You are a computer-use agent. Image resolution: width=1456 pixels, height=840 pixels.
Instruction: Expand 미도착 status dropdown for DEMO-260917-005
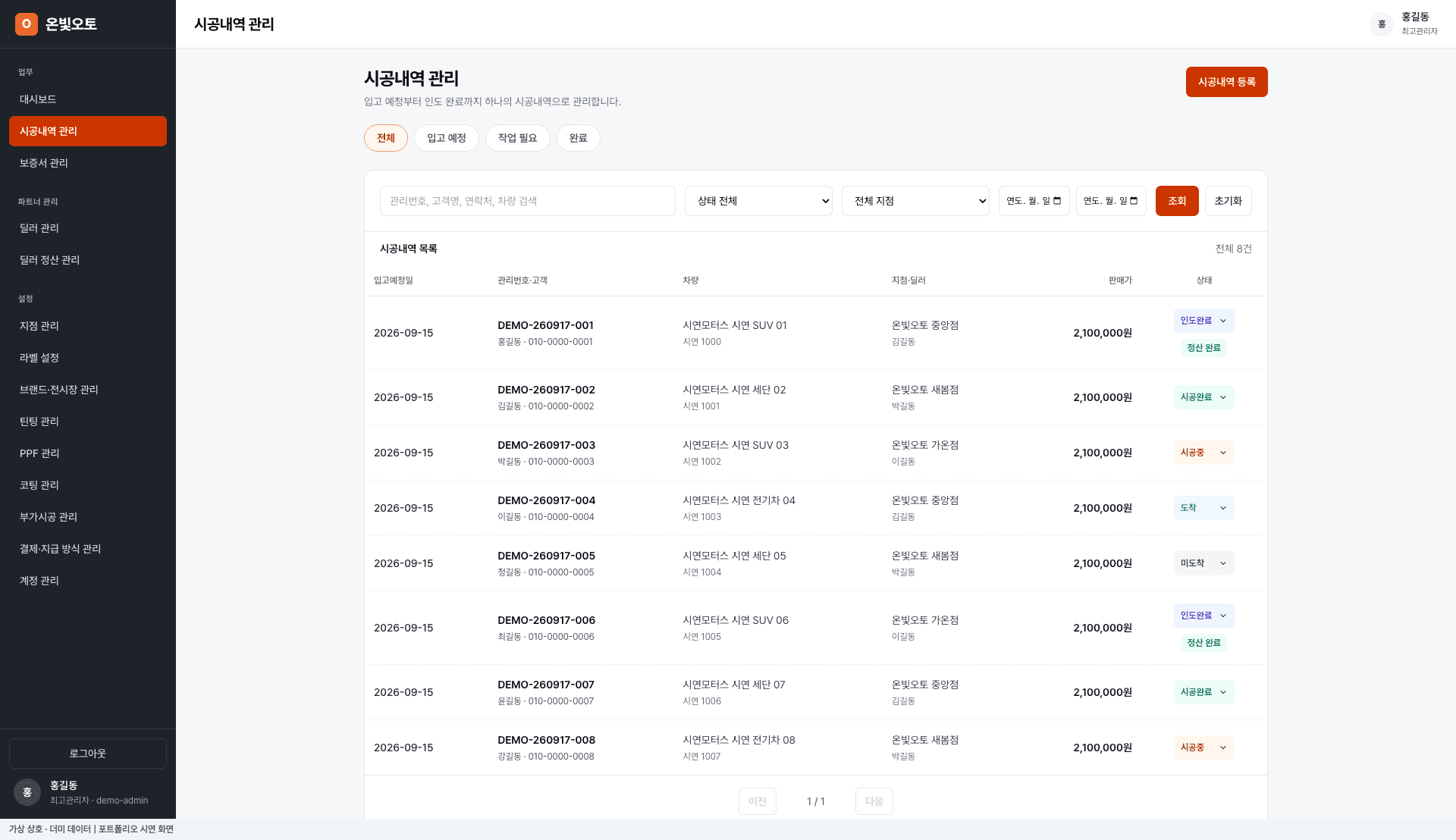pyautogui.click(x=1203, y=563)
